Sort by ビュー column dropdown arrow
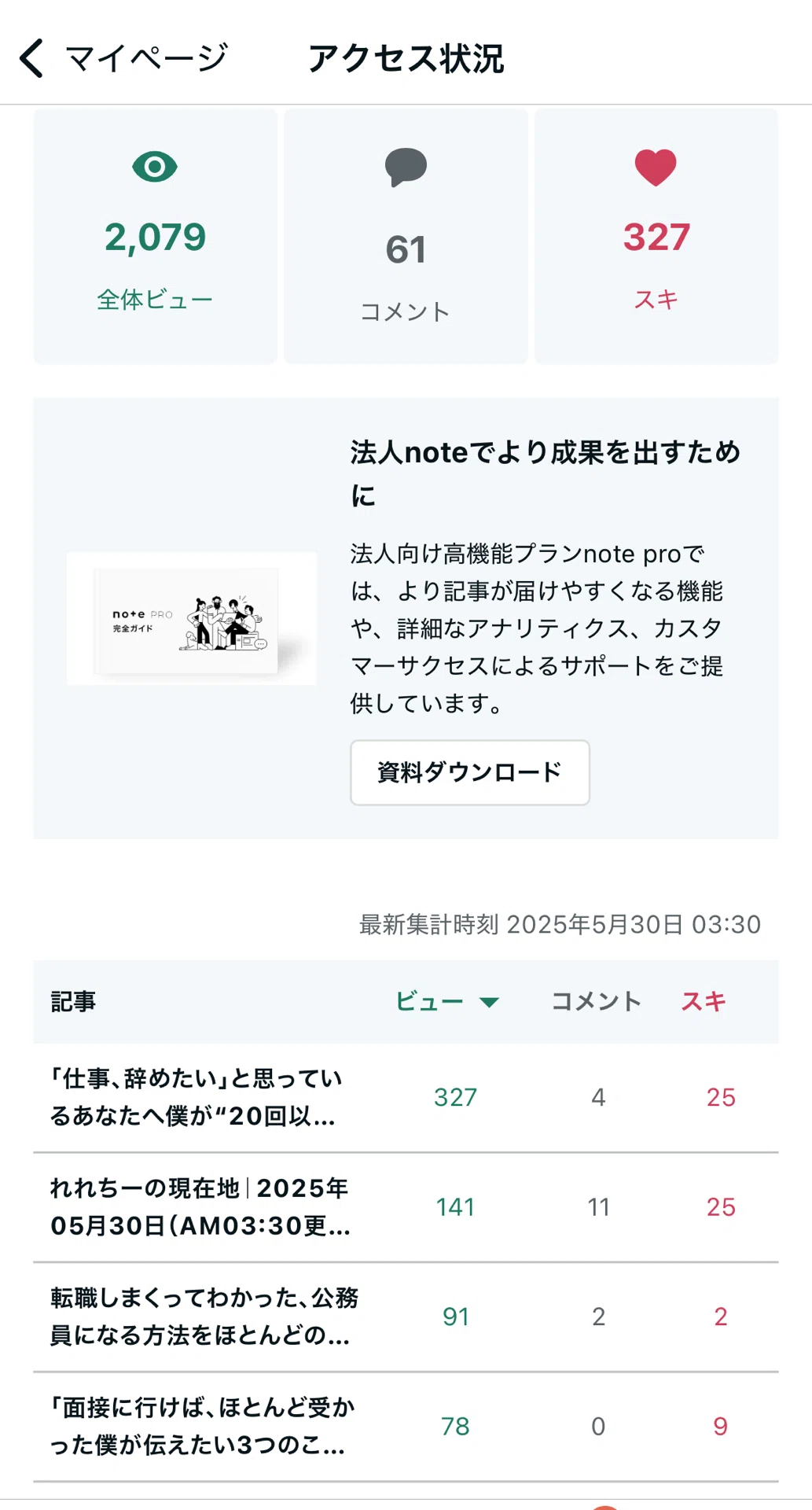This screenshot has width=812, height=1510. [489, 1002]
